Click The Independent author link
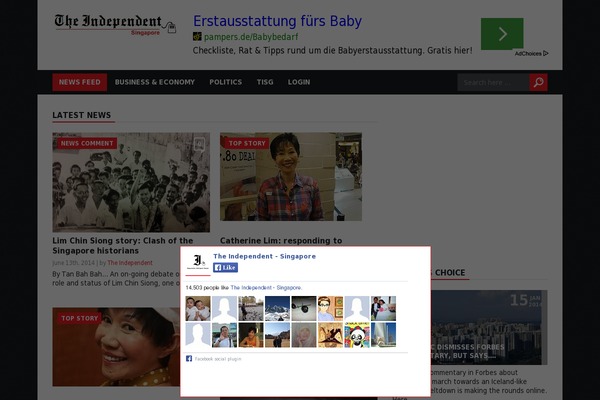 tap(130, 263)
